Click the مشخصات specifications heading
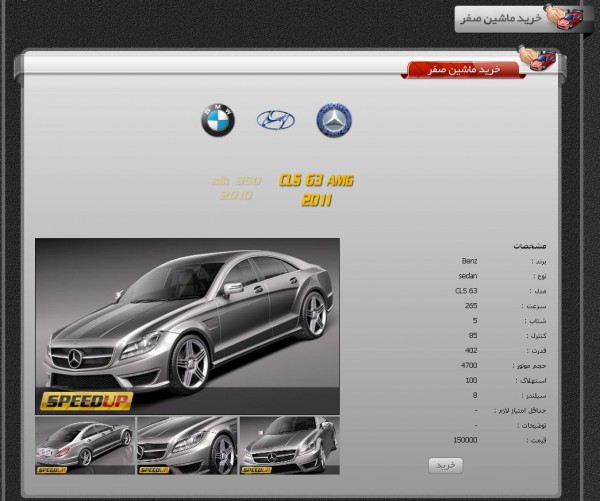Viewport: 600px width, 501px height. [530, 246]
